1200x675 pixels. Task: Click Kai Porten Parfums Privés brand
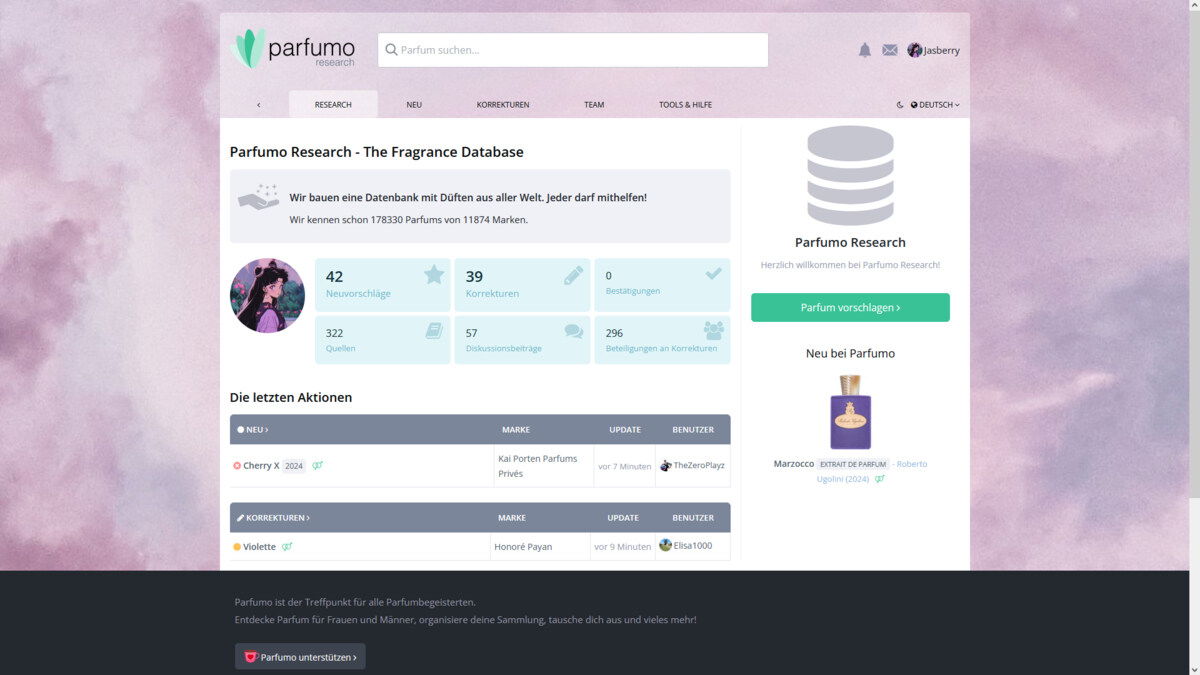537,466
